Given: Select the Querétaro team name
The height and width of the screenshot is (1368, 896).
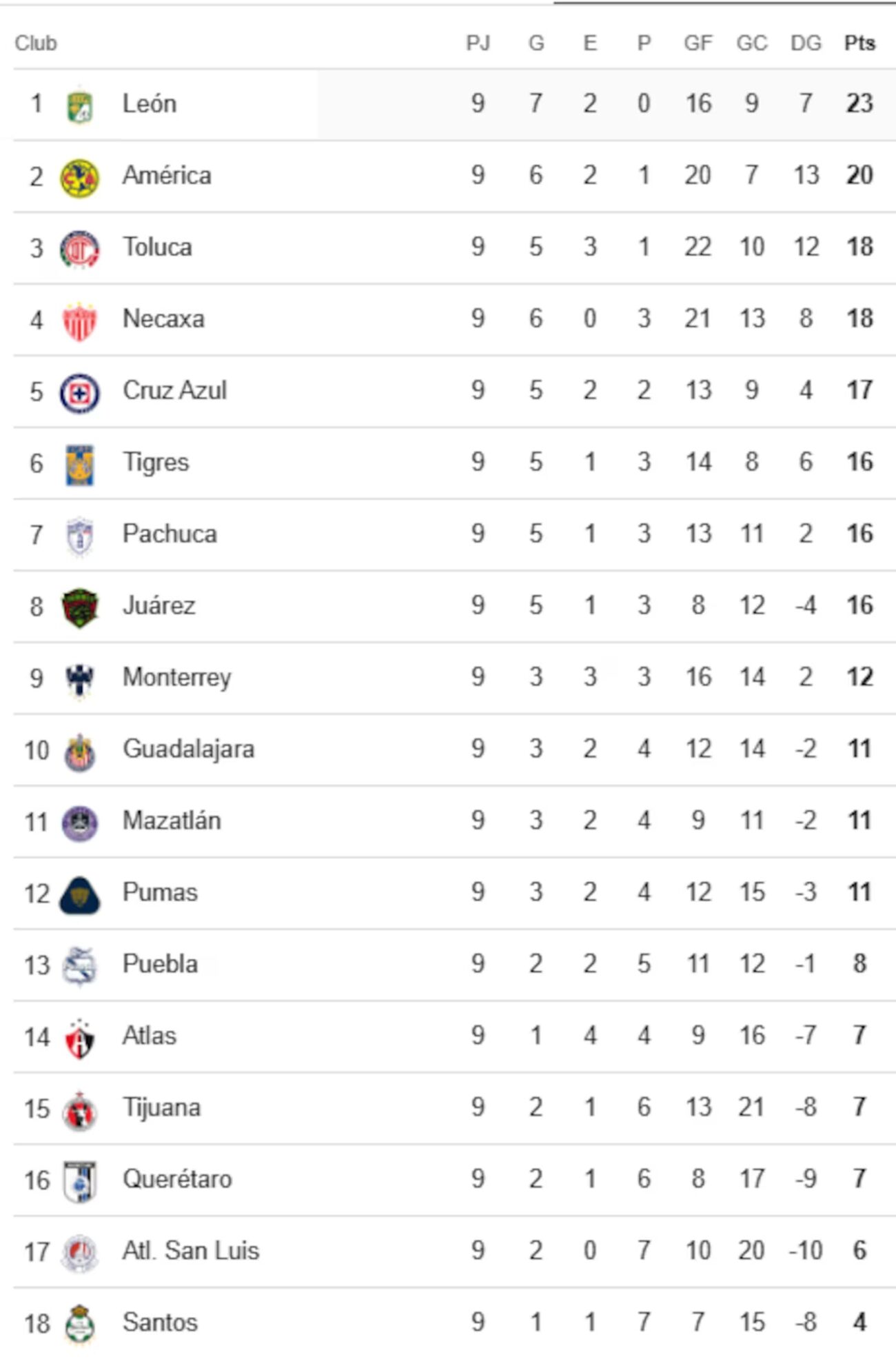Looking at the screenshot, I should 177,1179.
